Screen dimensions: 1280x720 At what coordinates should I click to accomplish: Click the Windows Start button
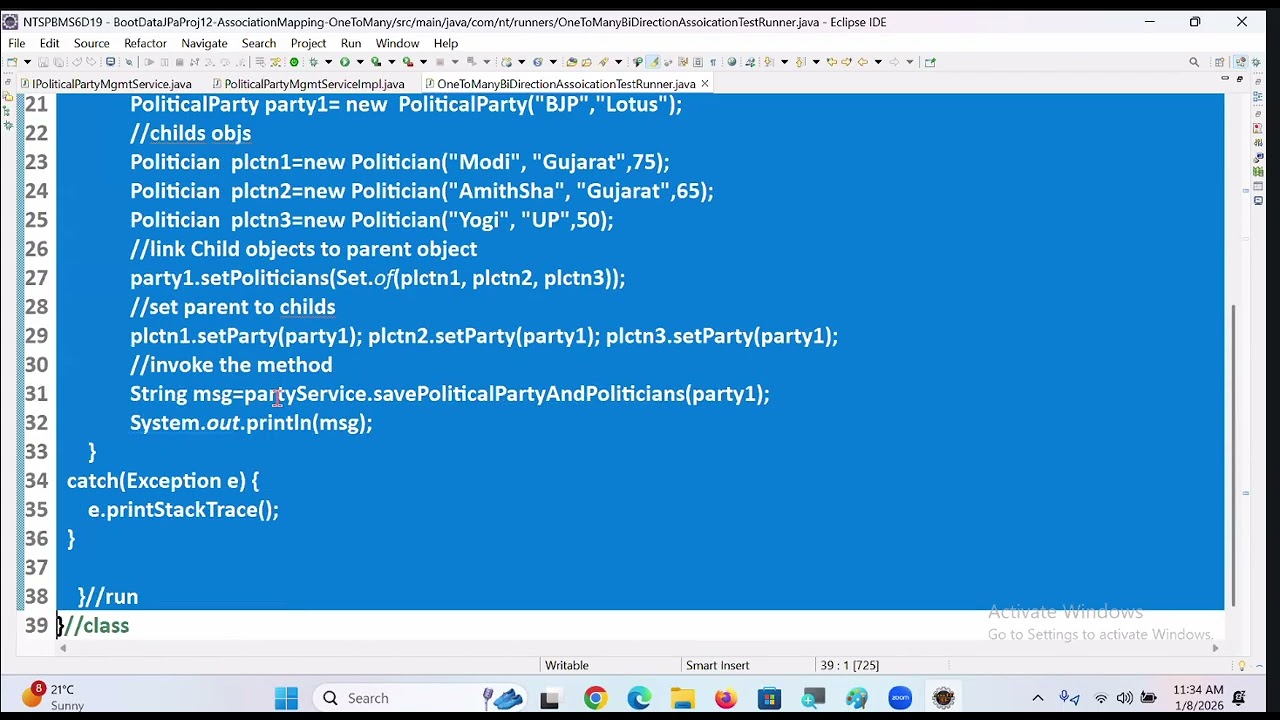click(x=286, y=698)
